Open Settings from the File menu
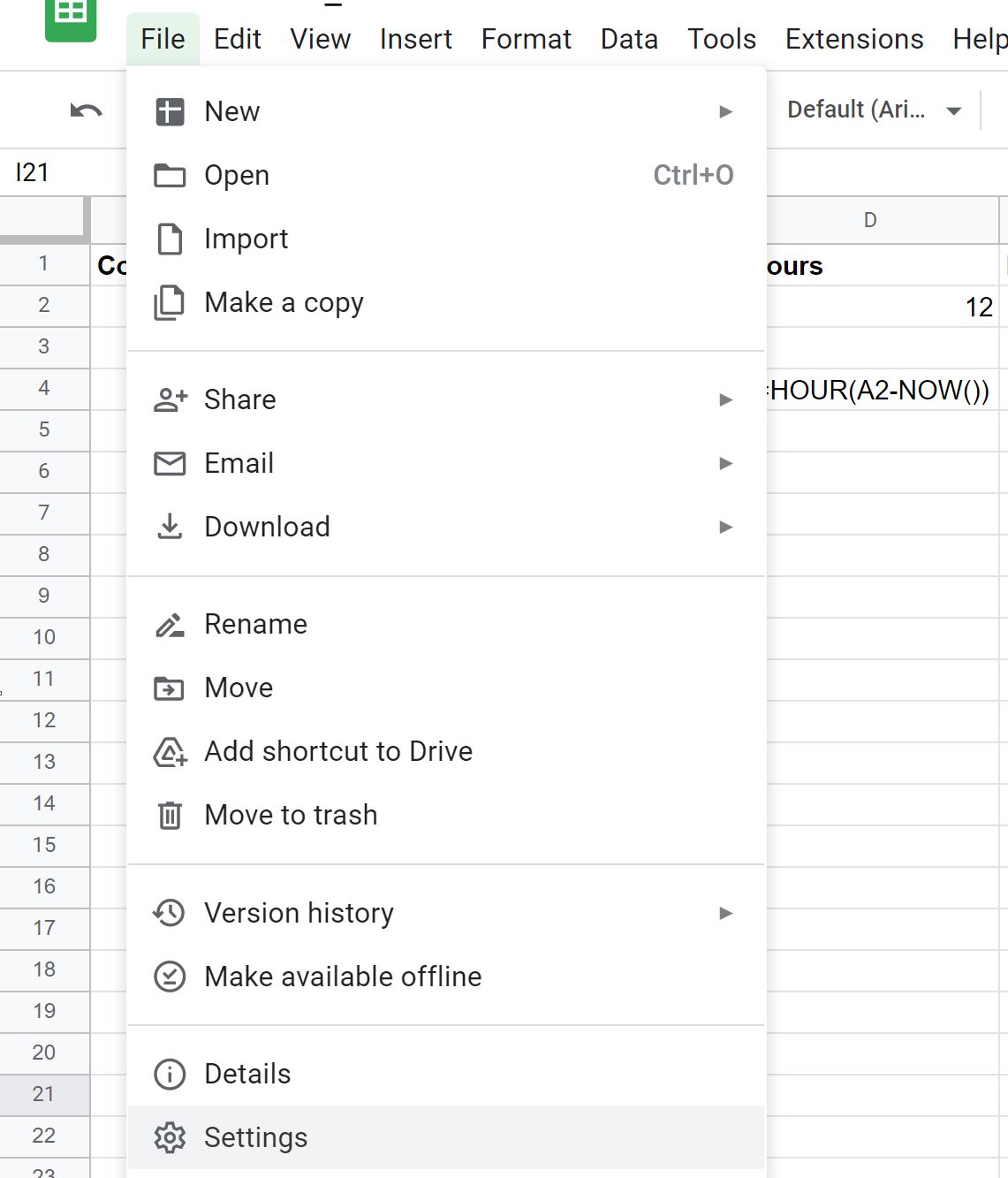The height and width of the screenshot is (1178, 1008). click(x=255, y=1137)
